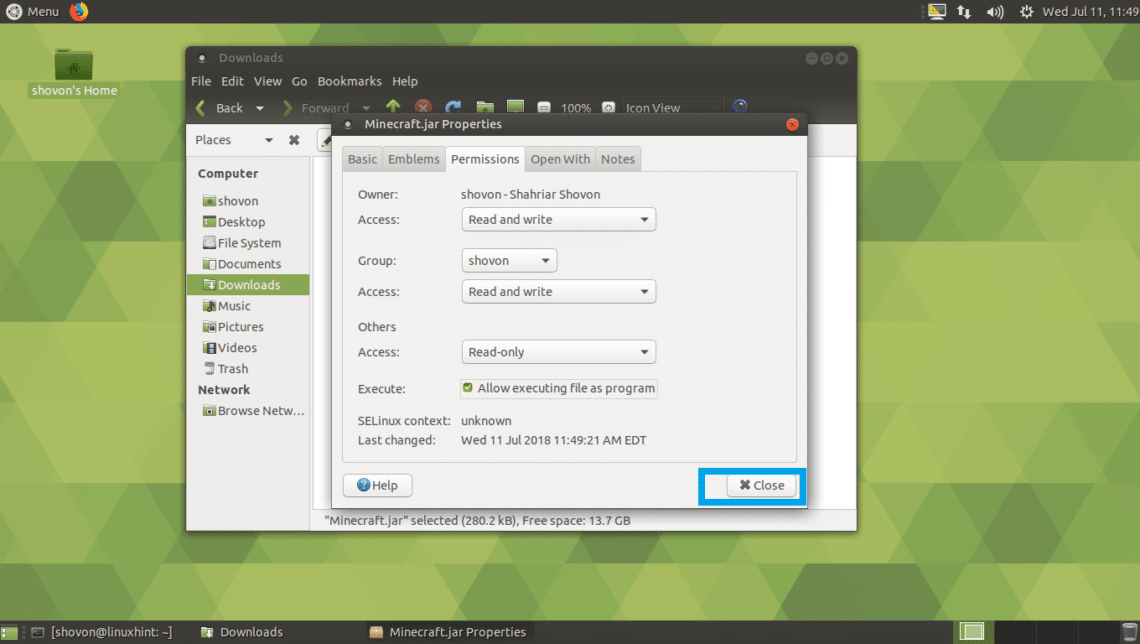Click the Close button in Properties dialog
Viewport: 1140px width, 644px height.
point(761,485)
